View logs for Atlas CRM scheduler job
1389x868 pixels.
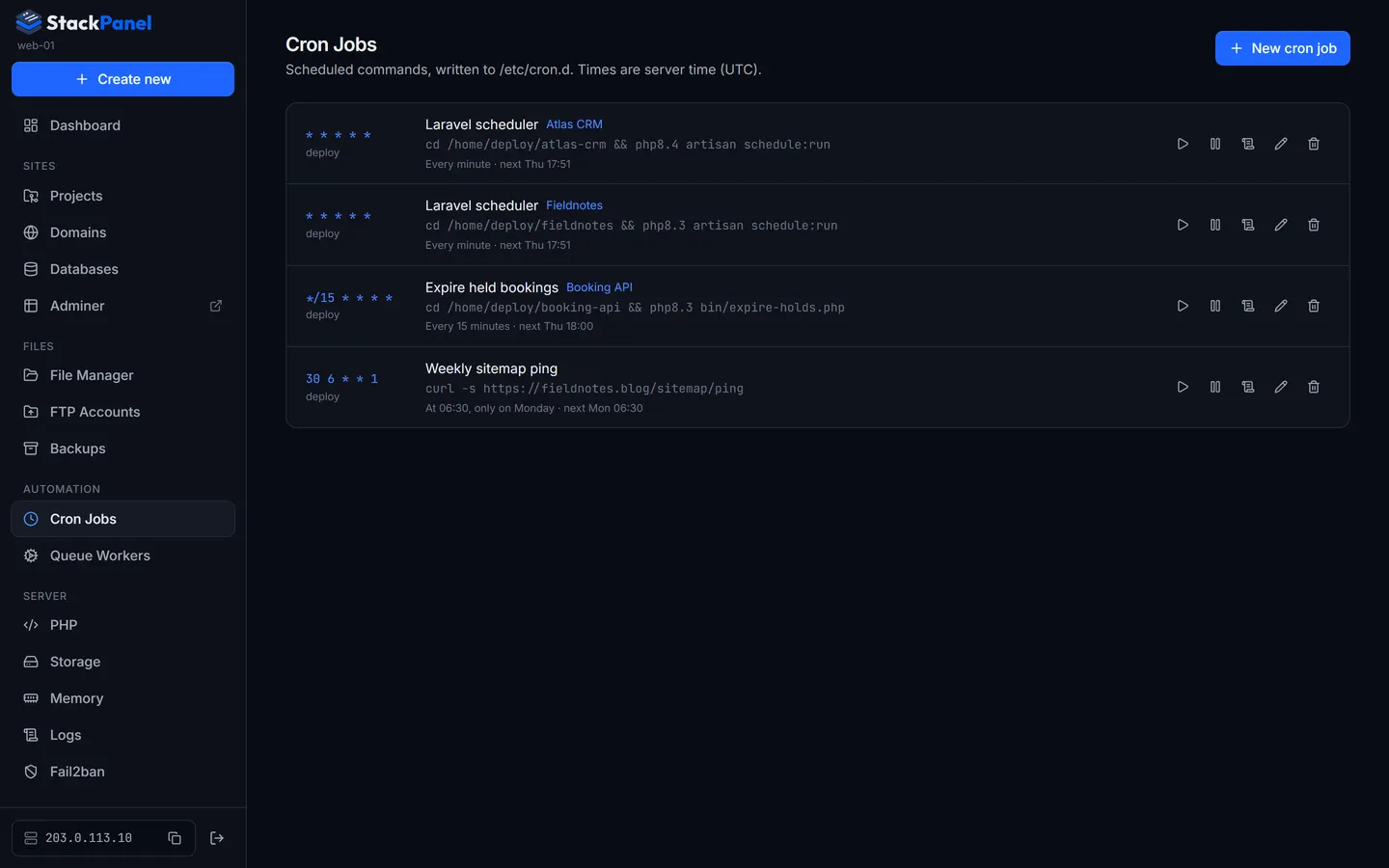click(1248, 144)
